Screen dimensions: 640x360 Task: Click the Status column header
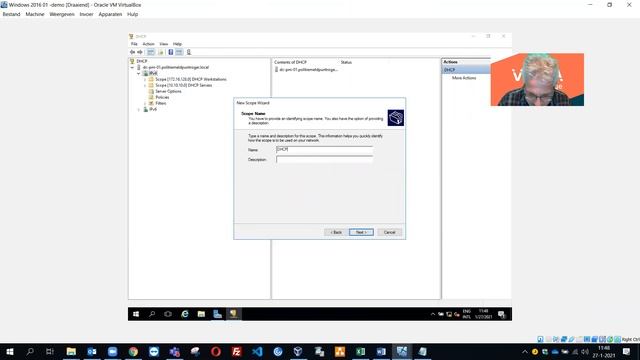pos(346,62)
